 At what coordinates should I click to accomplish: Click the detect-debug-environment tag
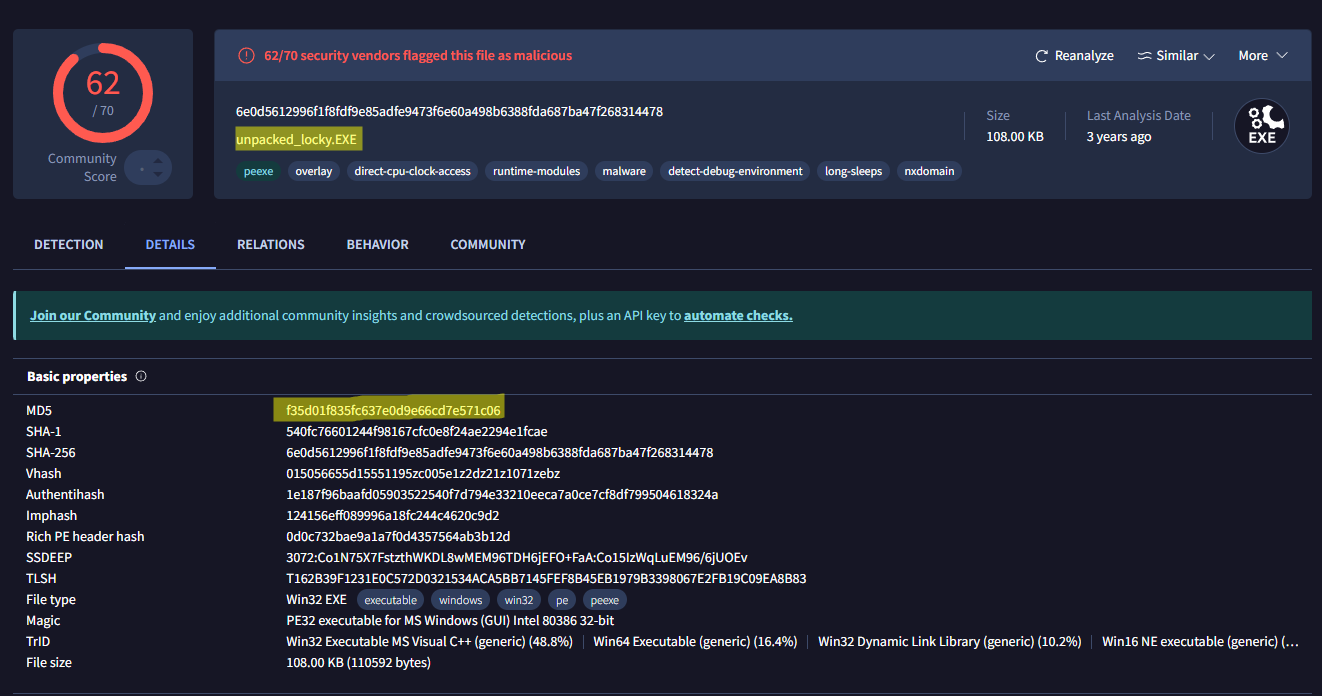[x=735, y=171]
